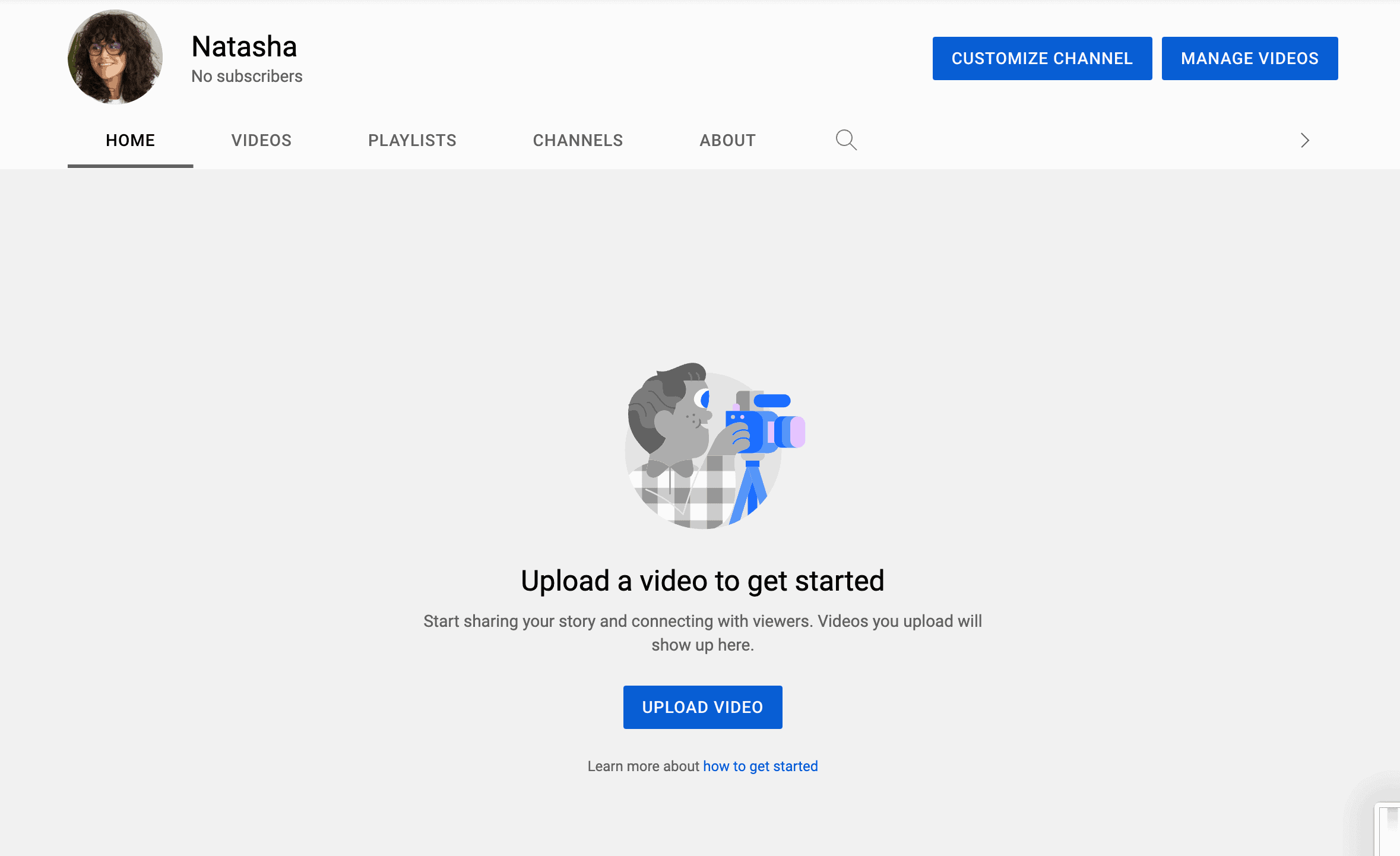
Task: Go to the Playlists tab
Action: point(412,141)
